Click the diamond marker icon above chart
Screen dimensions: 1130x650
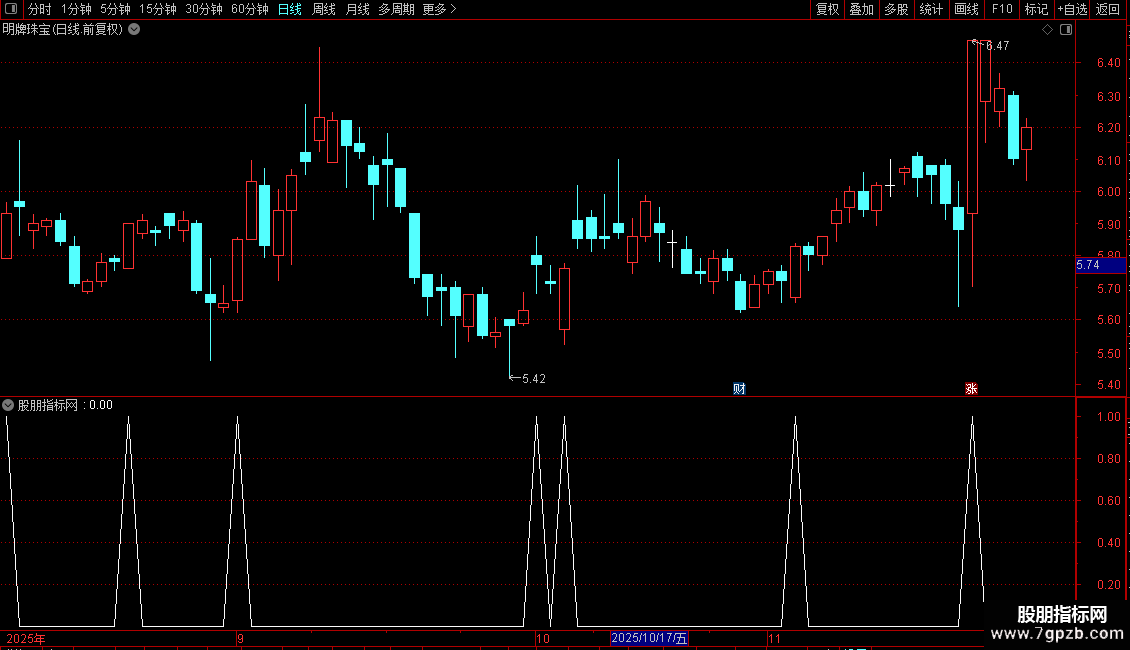pos(1048,30)
